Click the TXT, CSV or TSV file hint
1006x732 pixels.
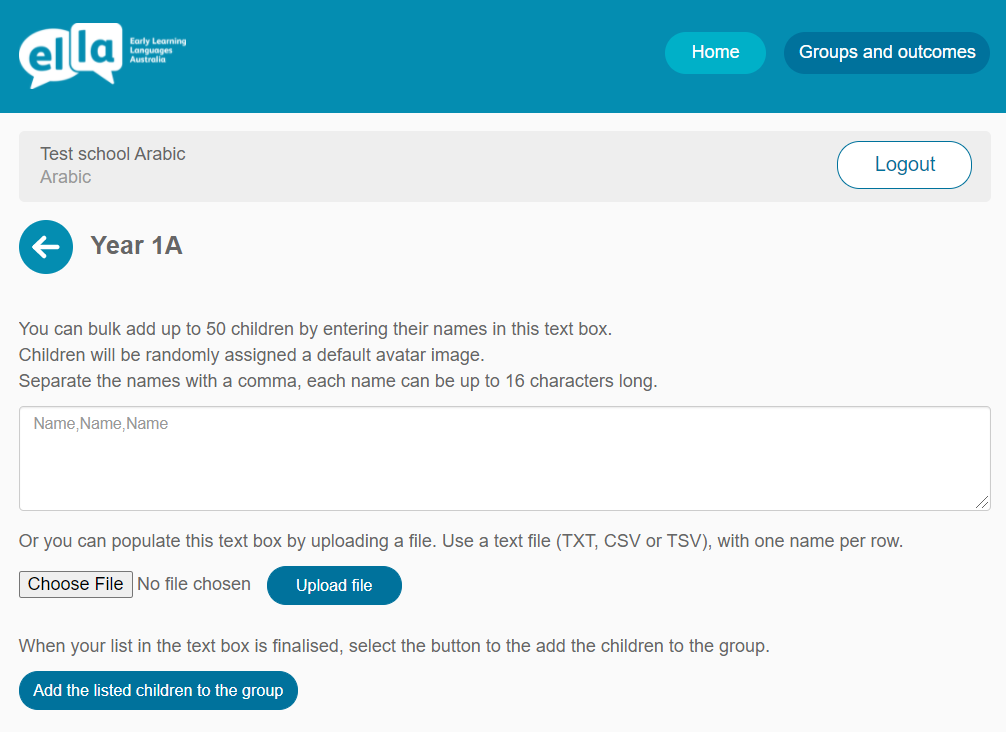coord(460,542)
